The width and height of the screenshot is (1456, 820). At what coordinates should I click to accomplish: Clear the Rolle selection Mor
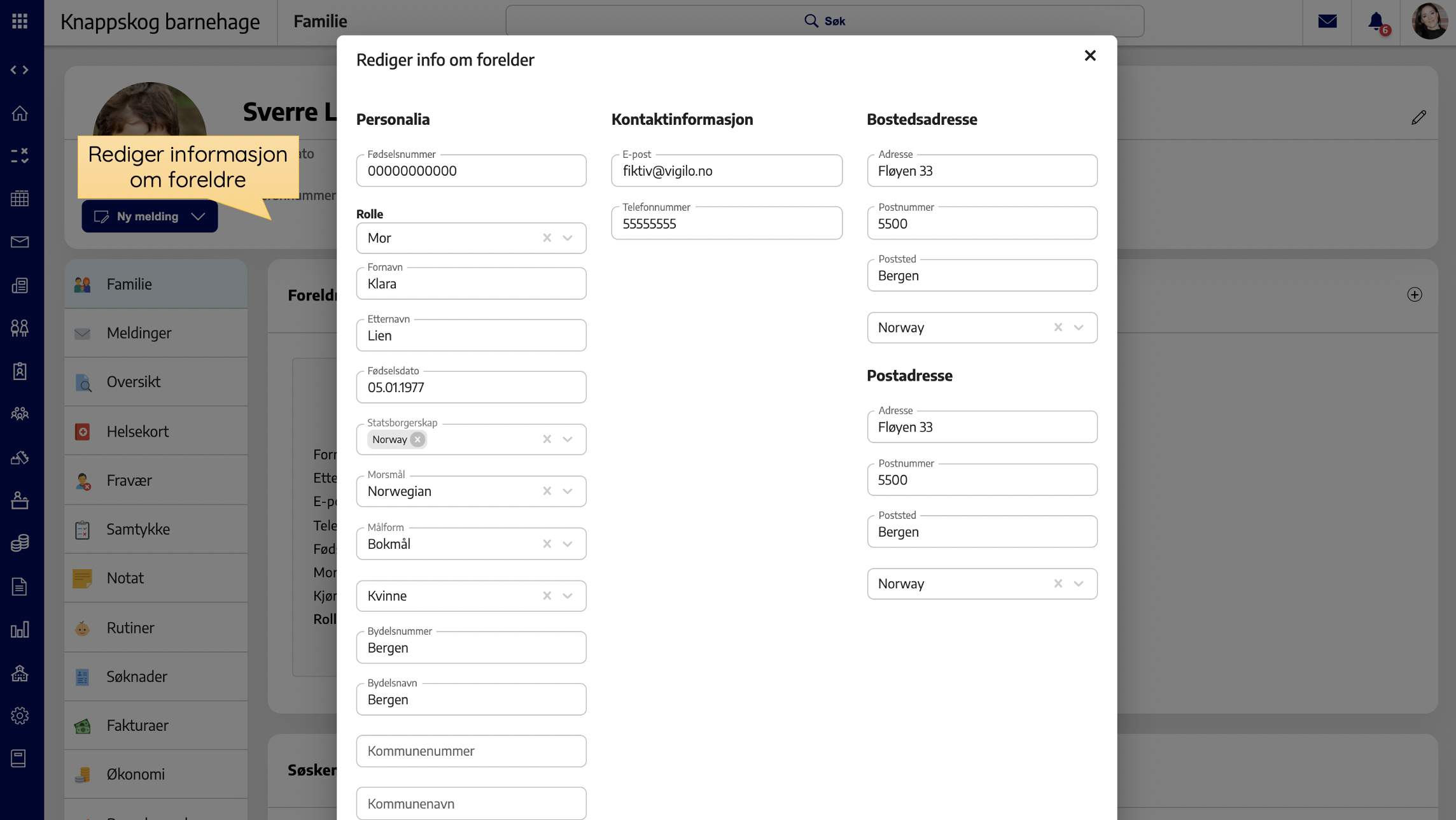(x=547, y=238)
